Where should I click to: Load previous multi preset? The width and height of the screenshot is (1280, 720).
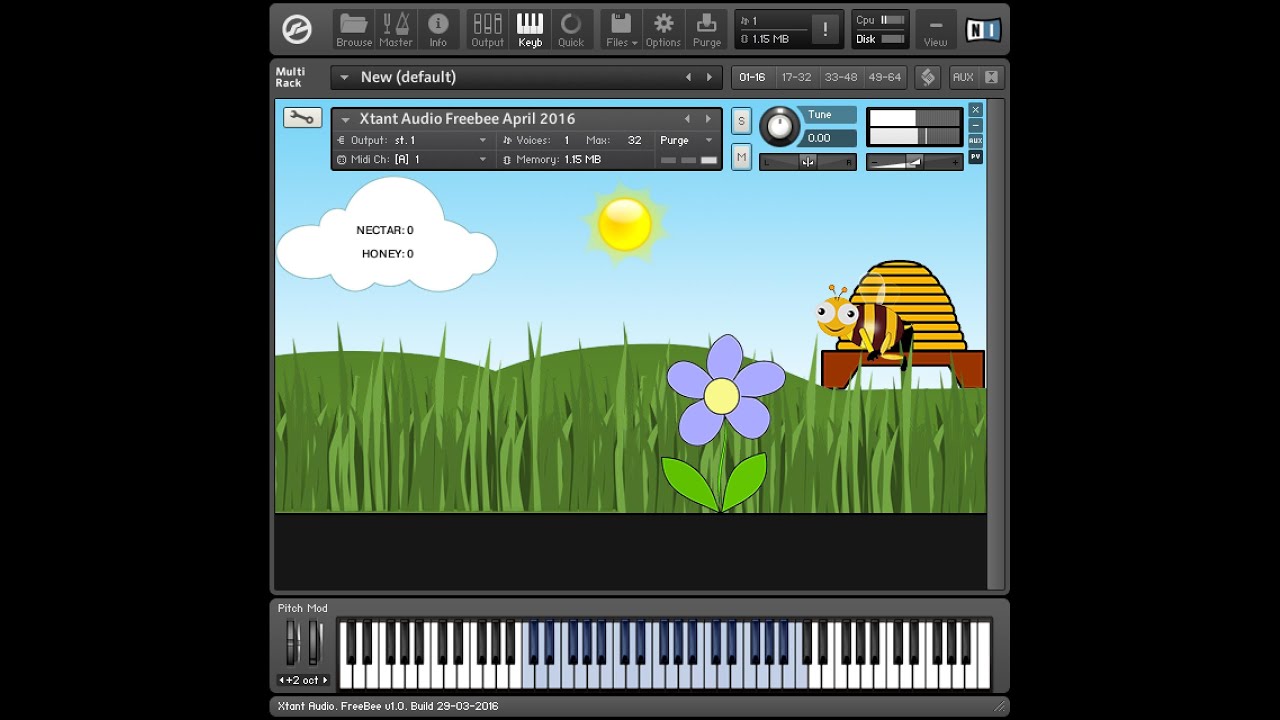coord(688,77)
